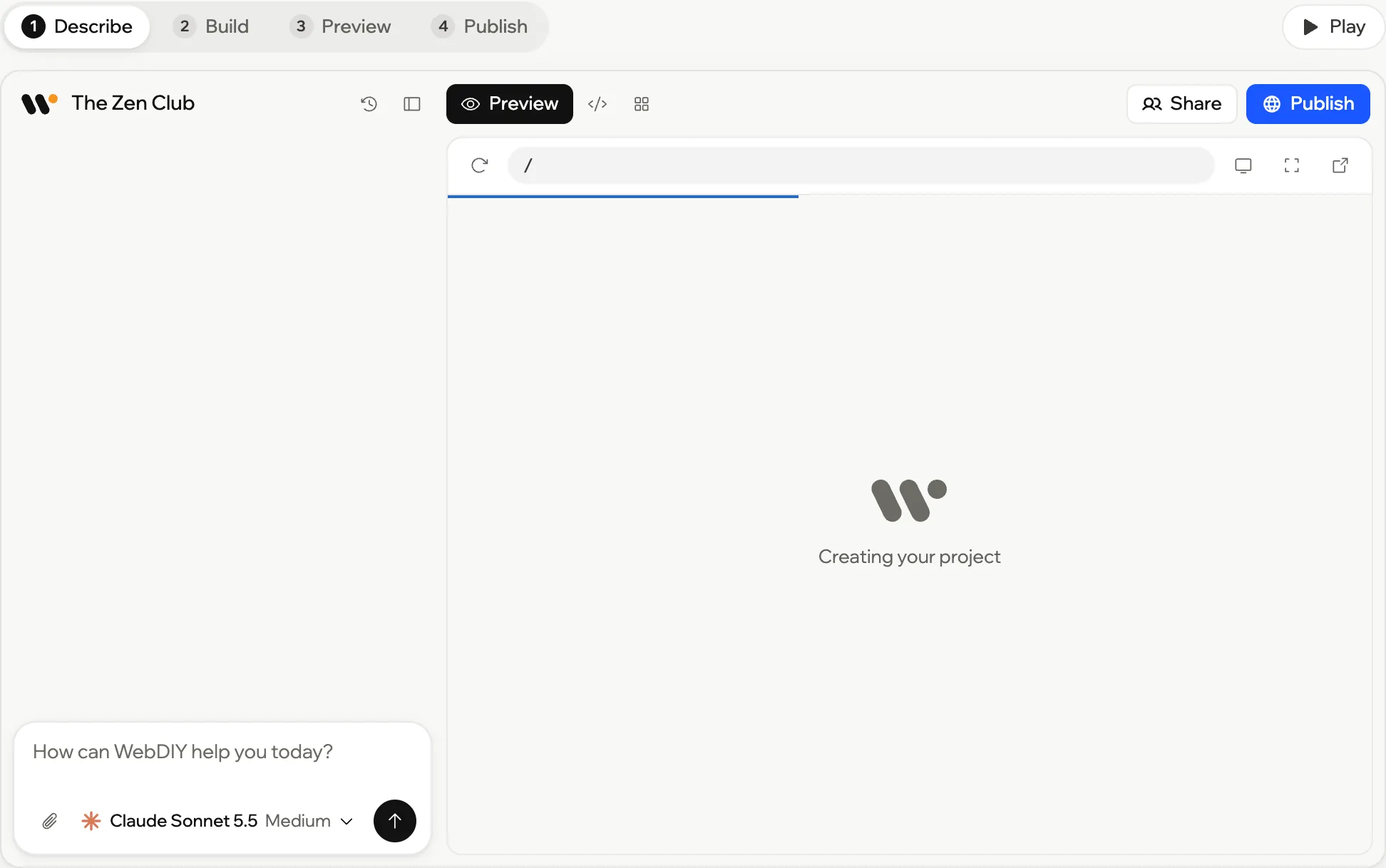Screen dimensions: 1386x868
Task: Change device view with the monitor icon
Action: tap(1243, 165)
